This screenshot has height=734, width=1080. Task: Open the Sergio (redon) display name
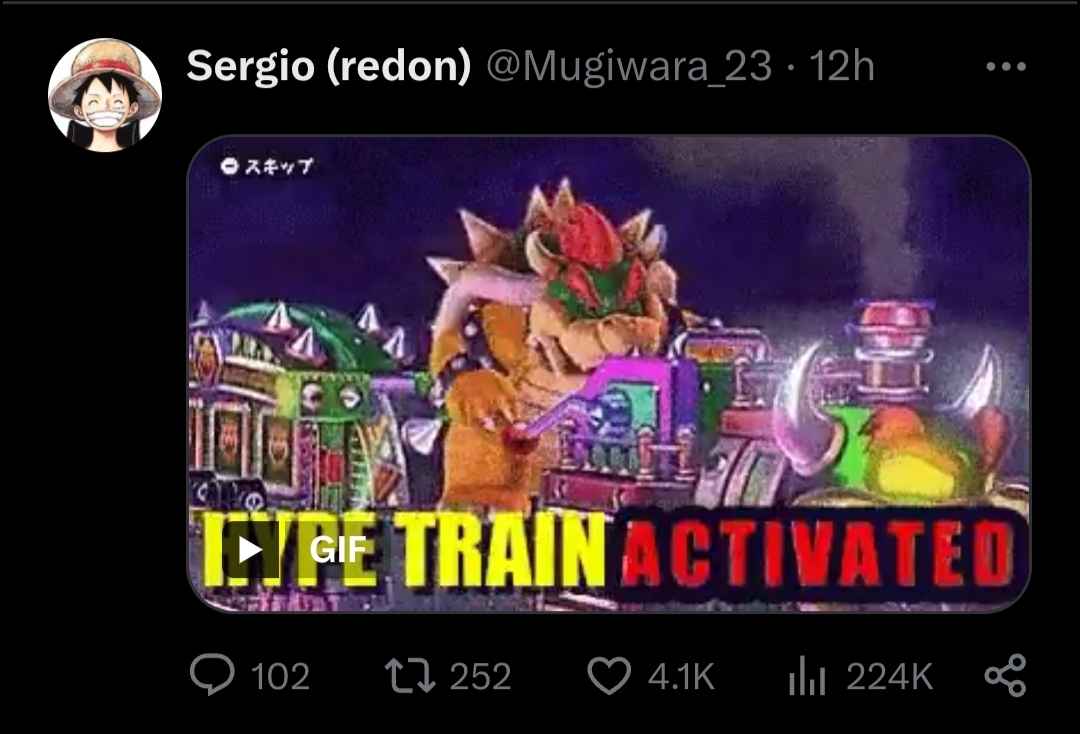pos(329,66)
